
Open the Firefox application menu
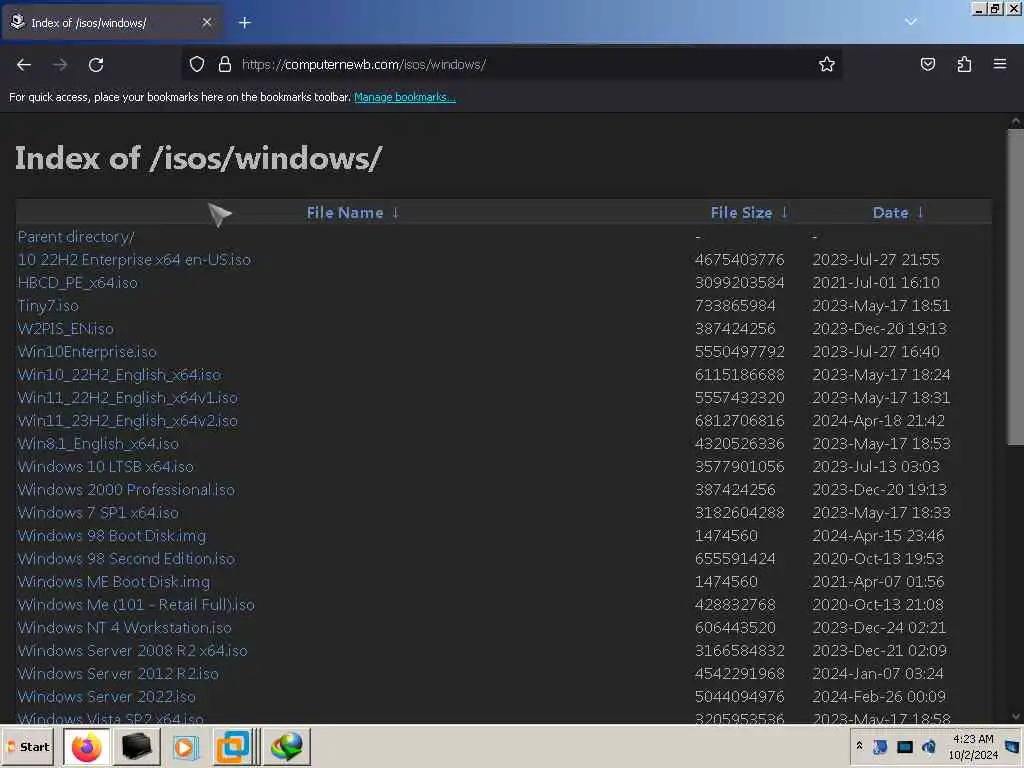click(x=1000, y=64)
